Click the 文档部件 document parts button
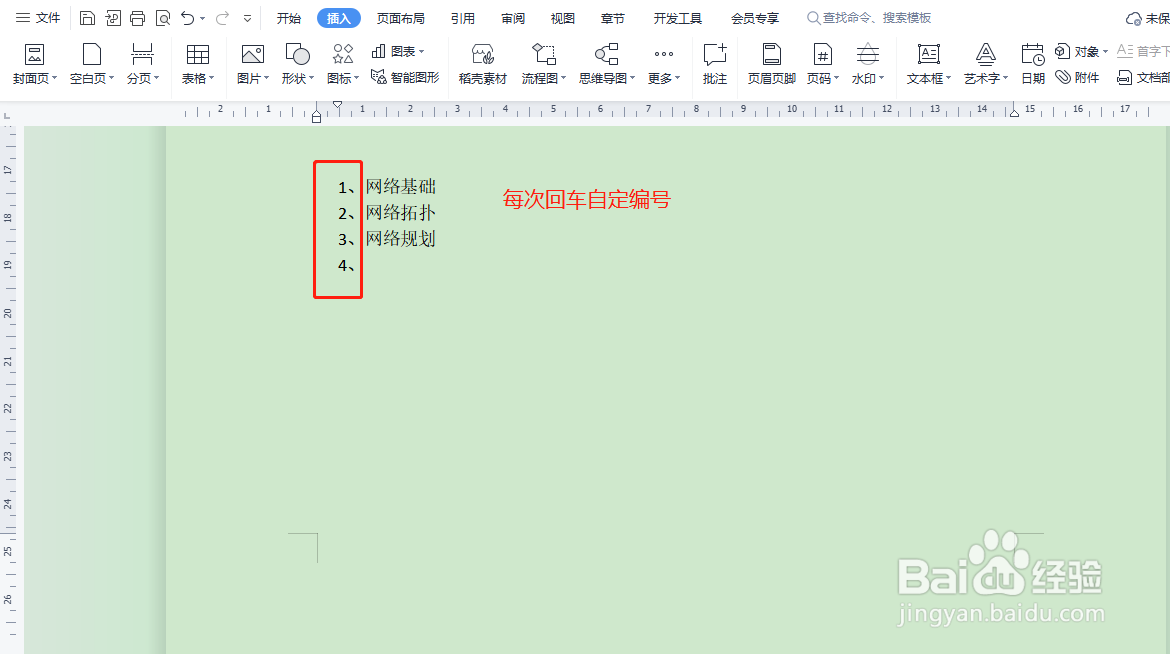 coord(1143,77)
